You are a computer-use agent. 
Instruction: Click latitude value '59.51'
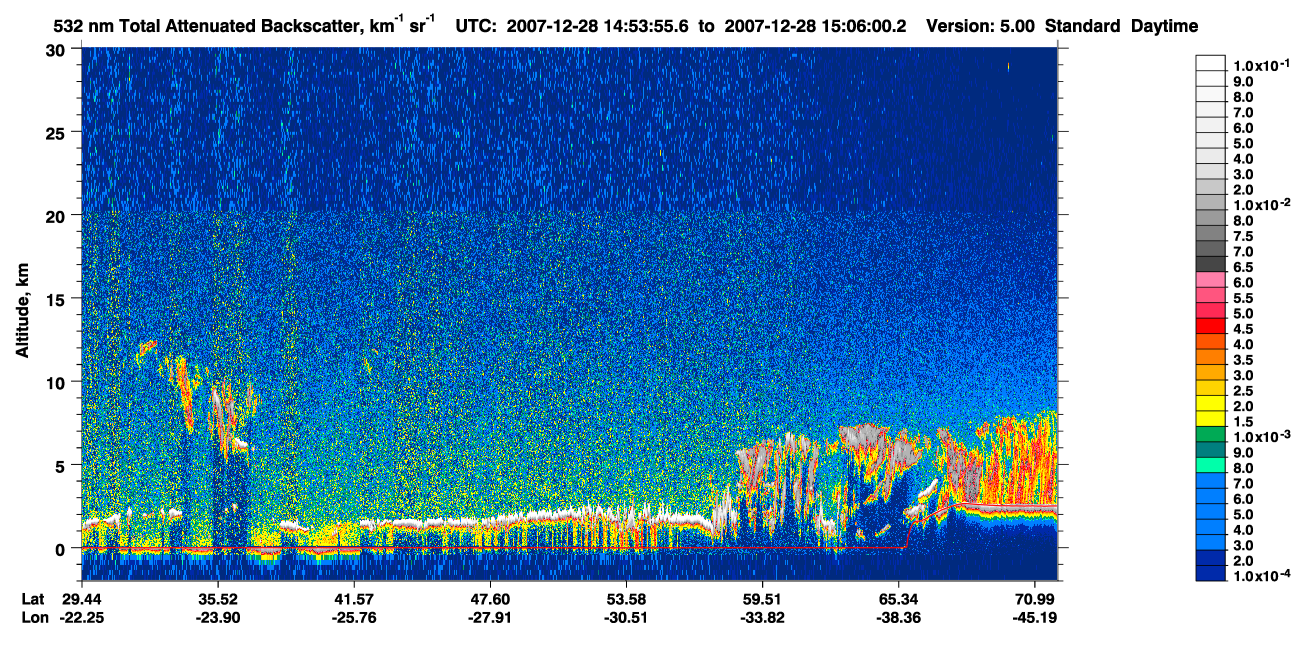tap(761, 598)
